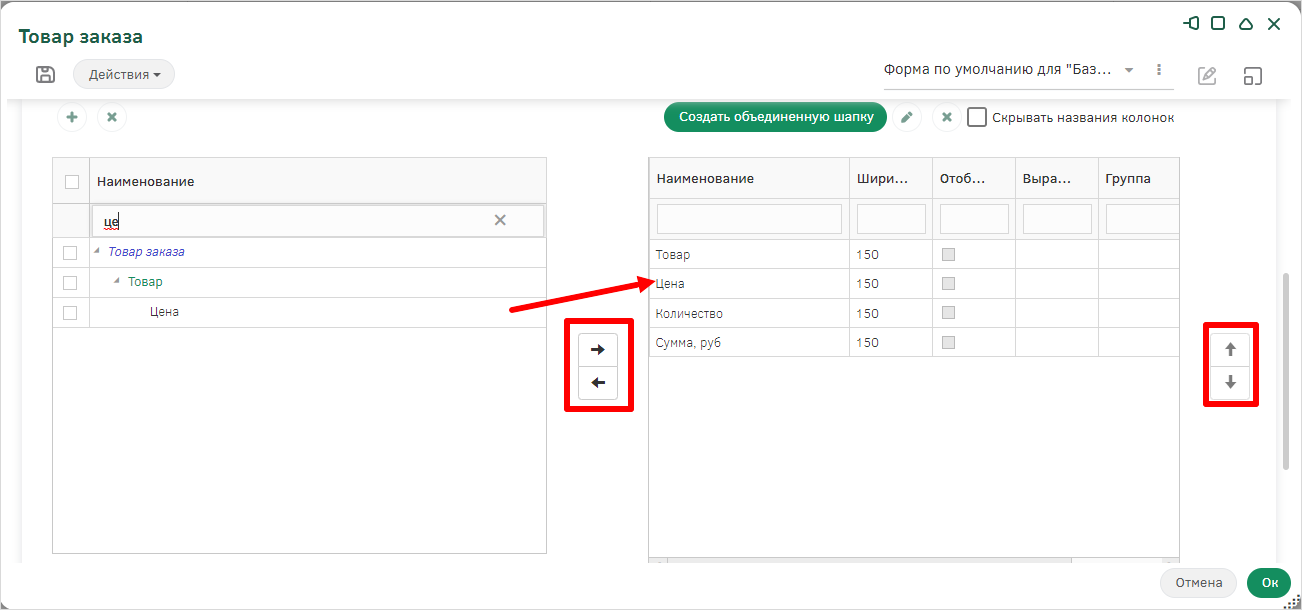The height and width of the screenshot is (610, 1302).
Task: Click the Шири... column header
Action: (891, 179)
